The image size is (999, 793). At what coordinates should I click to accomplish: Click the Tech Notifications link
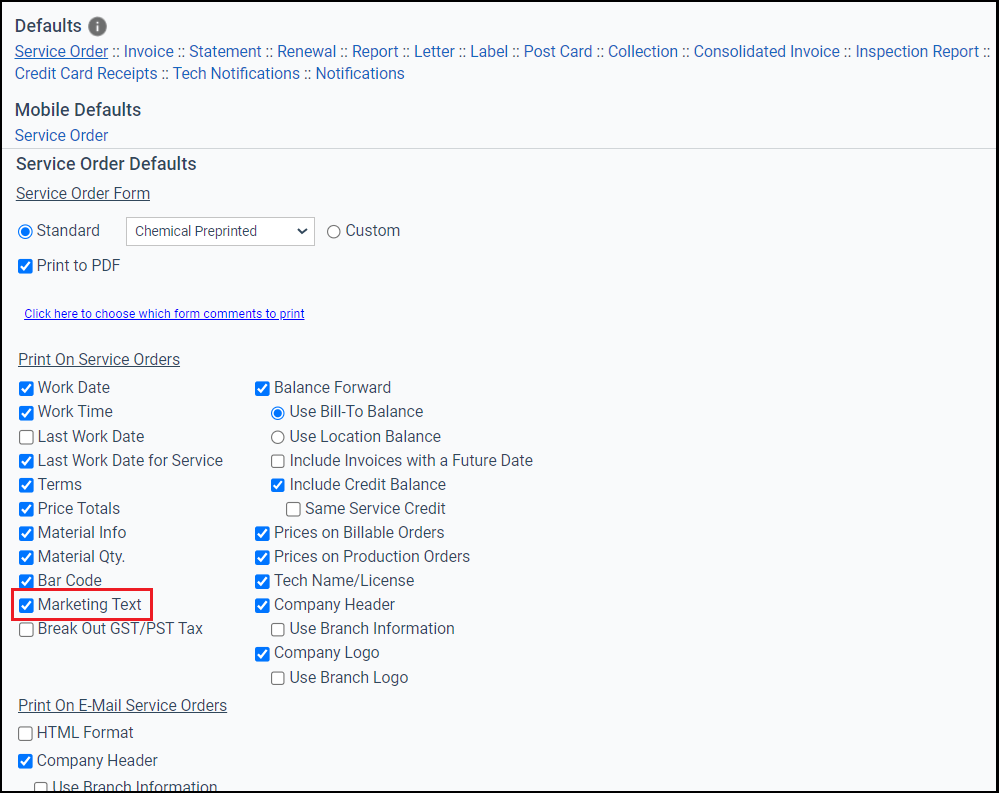236,74
